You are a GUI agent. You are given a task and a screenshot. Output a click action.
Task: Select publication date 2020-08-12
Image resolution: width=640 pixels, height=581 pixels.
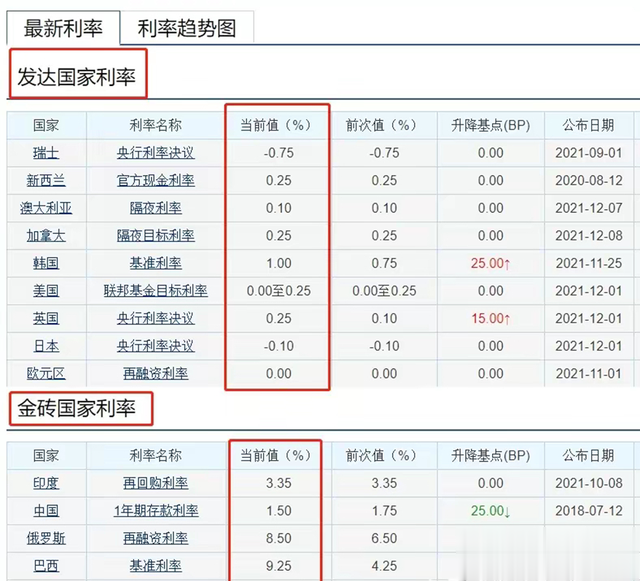(x=589, y=180)
